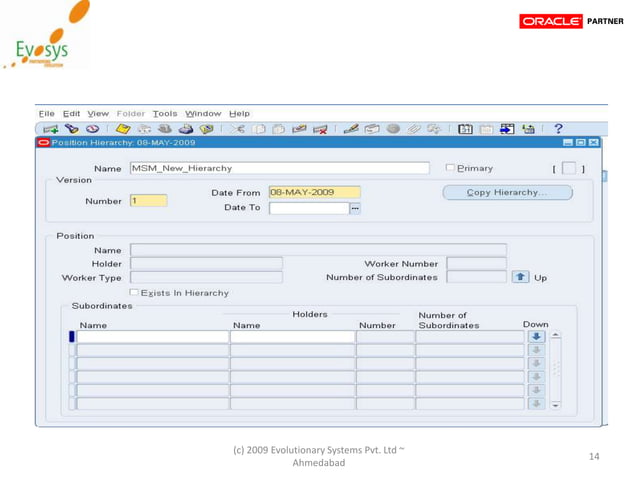Click the Cut scissors icon in toolbar
Viewport: 638px width, 478px height.
pos(239,128)
